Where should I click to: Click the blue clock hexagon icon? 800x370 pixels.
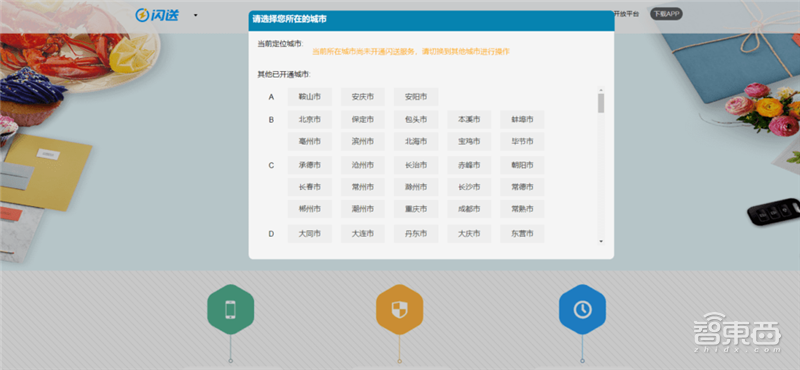coord(582,309)
